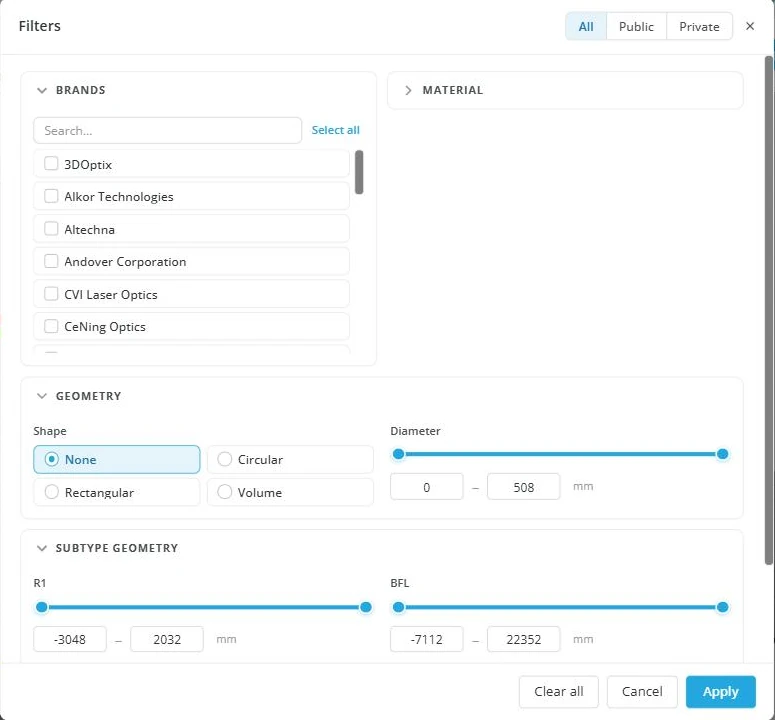
Task: Click the BFL minimum field showing -7112
Action: [427, 639]
